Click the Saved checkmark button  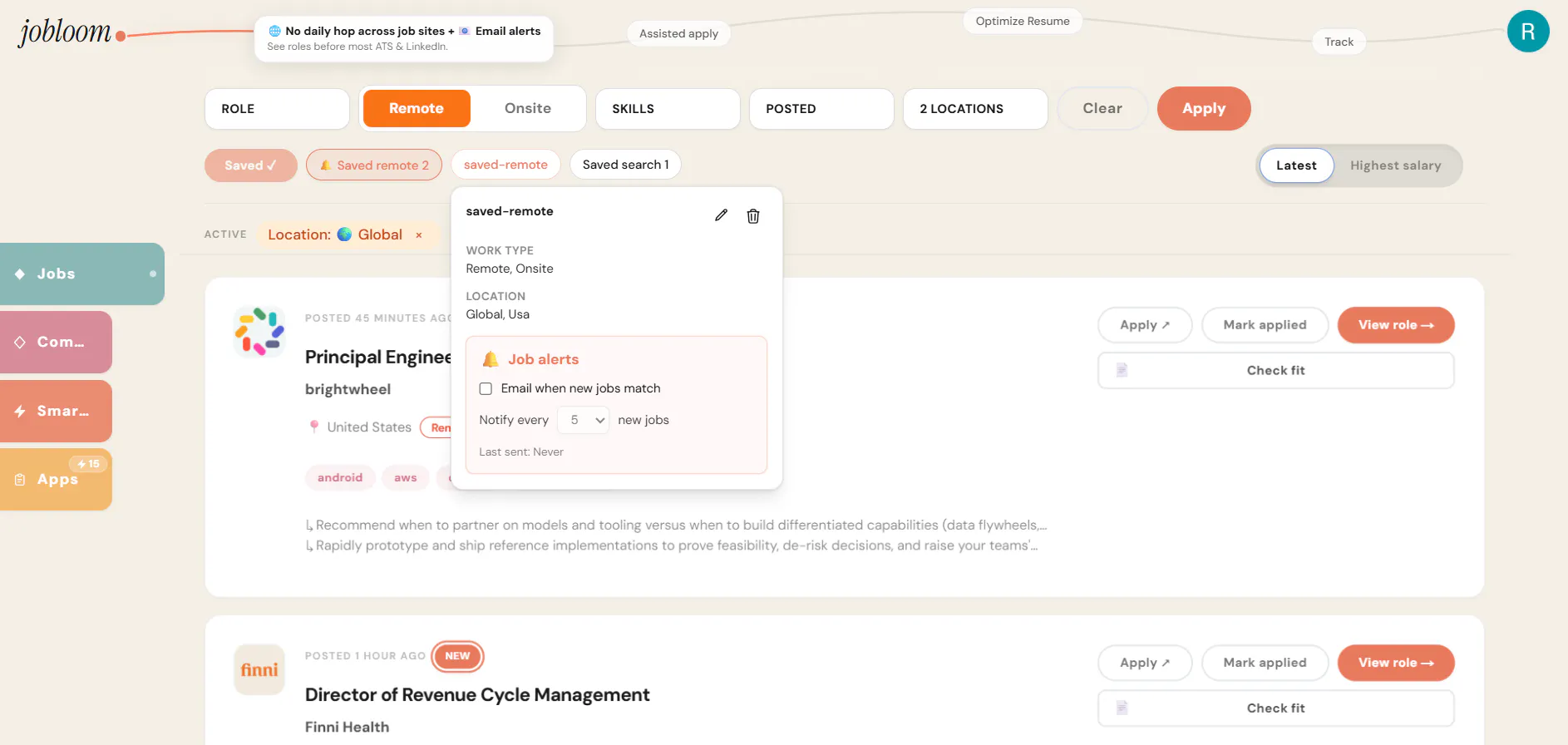(x=251, y=165)
